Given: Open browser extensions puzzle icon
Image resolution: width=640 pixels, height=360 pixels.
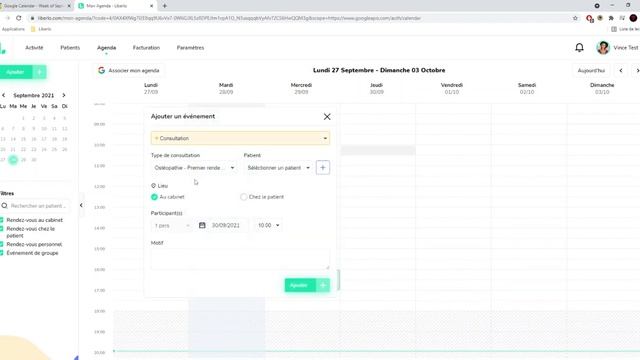Looking at the screenshot, I should click(x=611, y=18).
